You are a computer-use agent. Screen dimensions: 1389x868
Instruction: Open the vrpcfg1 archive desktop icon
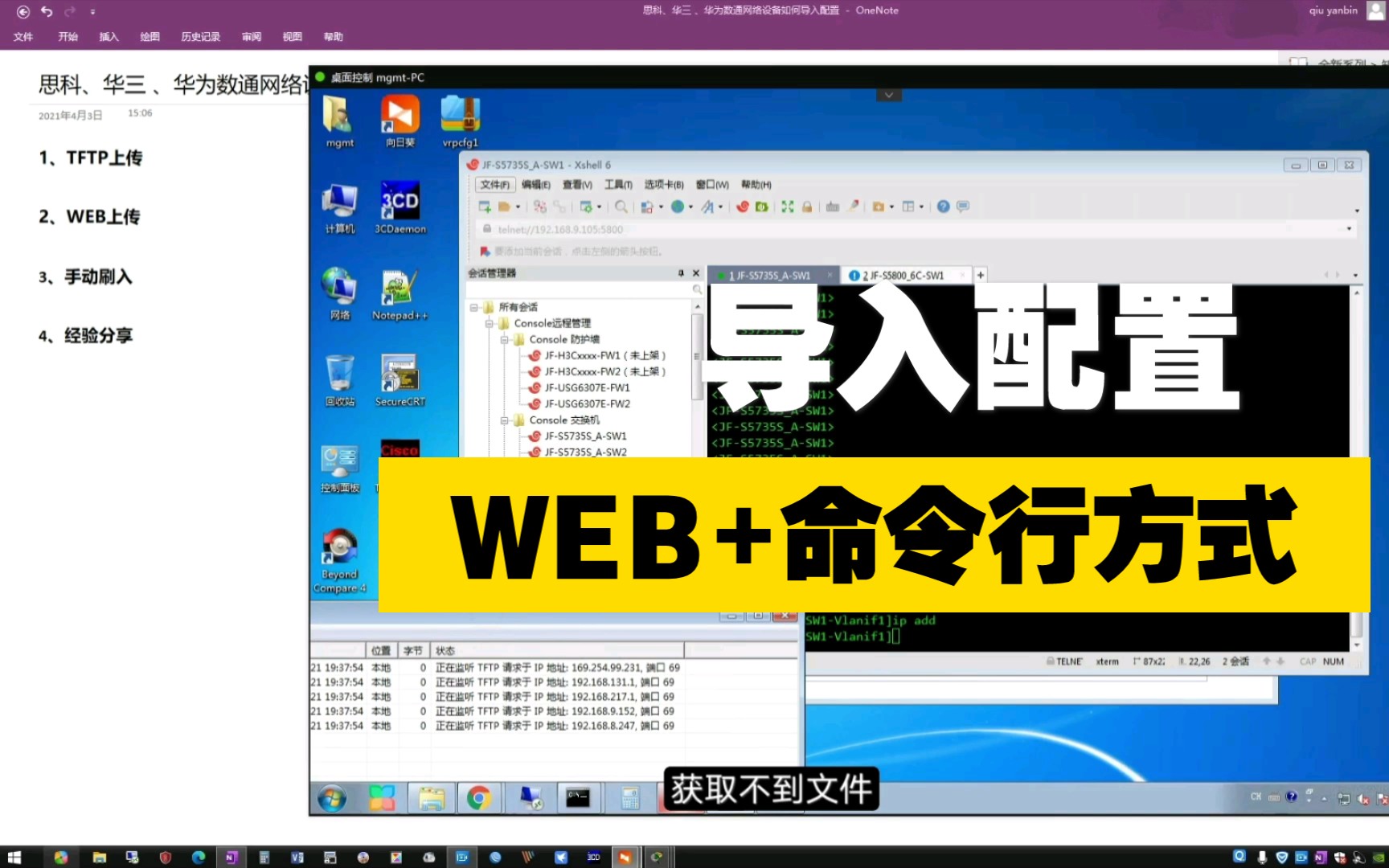(x=461, y=121)
